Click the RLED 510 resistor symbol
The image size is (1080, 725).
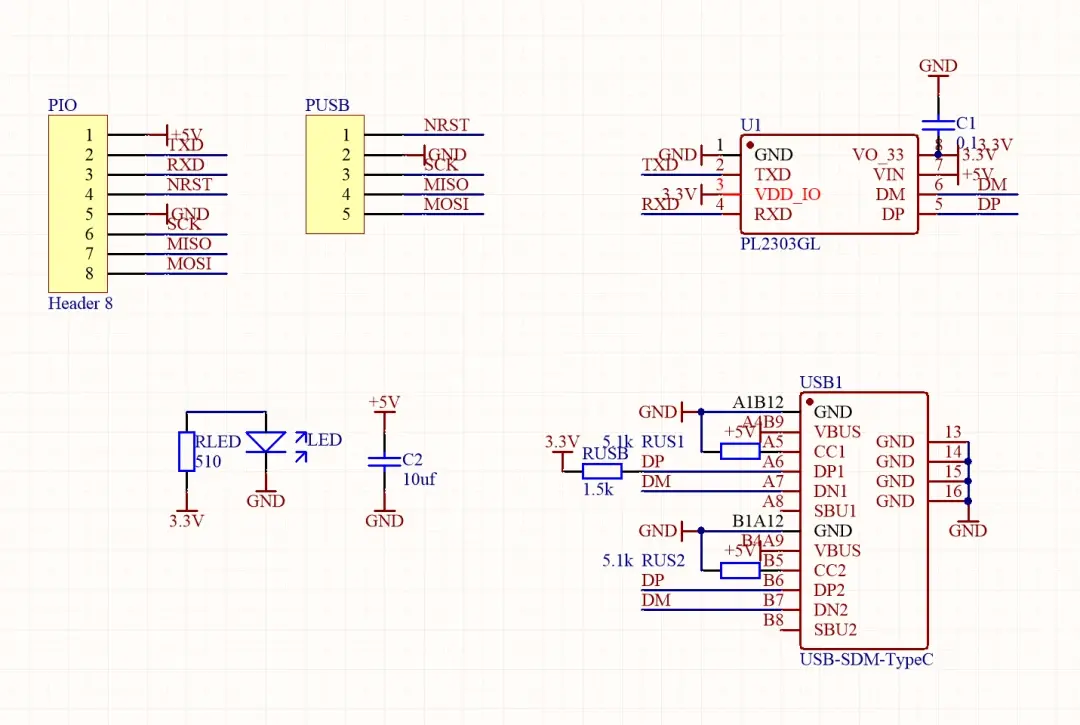(187, 452)
